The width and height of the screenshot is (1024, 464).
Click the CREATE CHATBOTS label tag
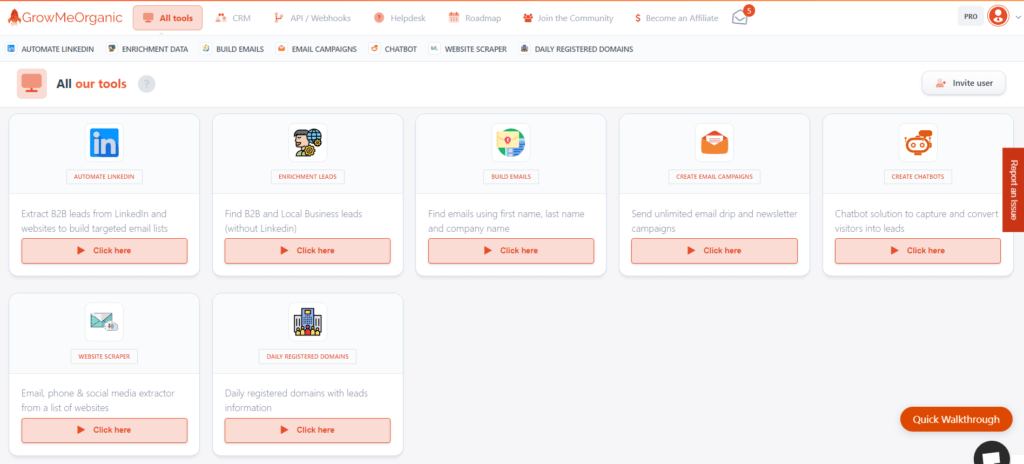(x=918, y=176)
